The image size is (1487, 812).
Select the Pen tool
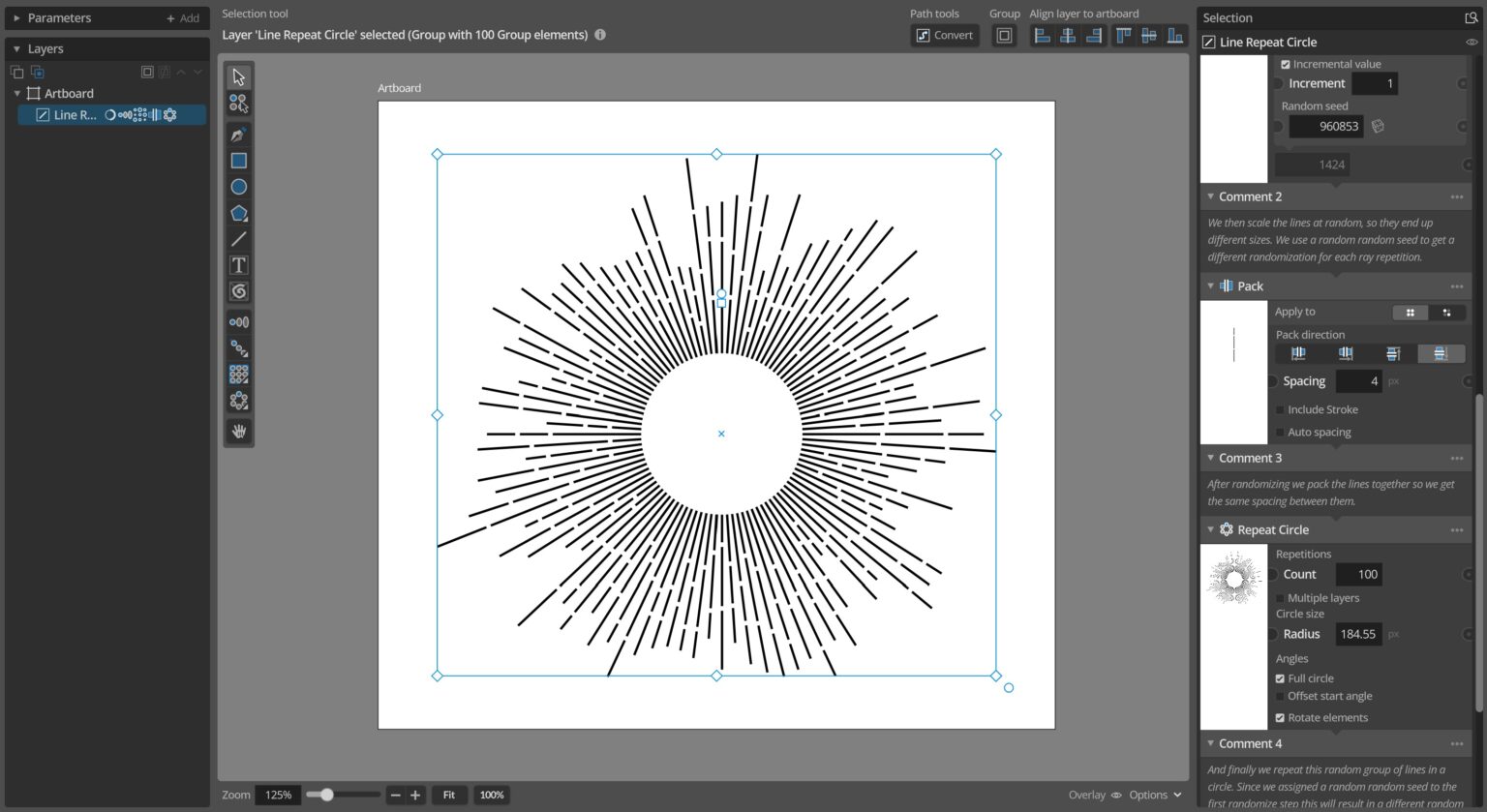238,134
